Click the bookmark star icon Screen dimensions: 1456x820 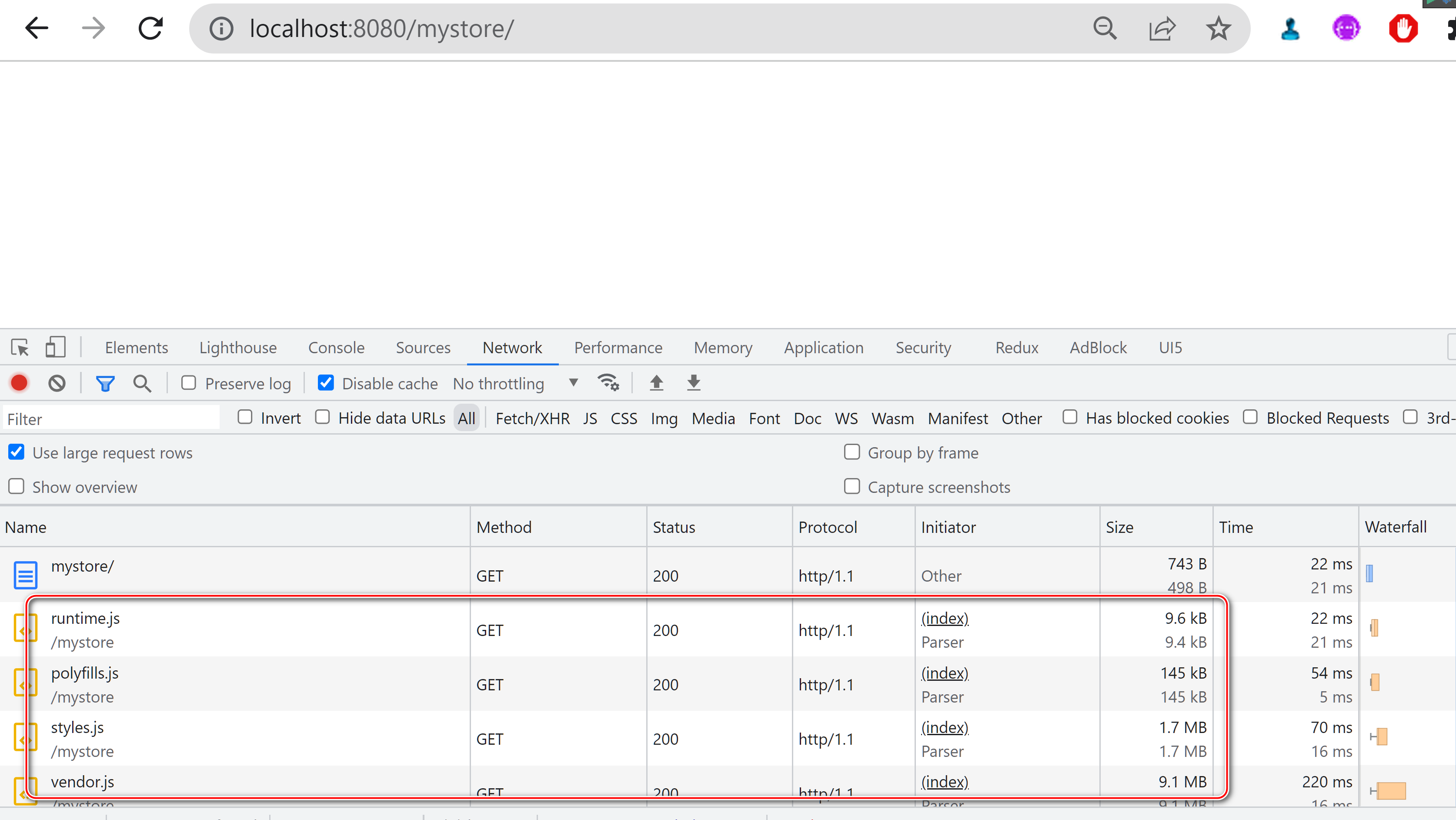click(1218, 28)
